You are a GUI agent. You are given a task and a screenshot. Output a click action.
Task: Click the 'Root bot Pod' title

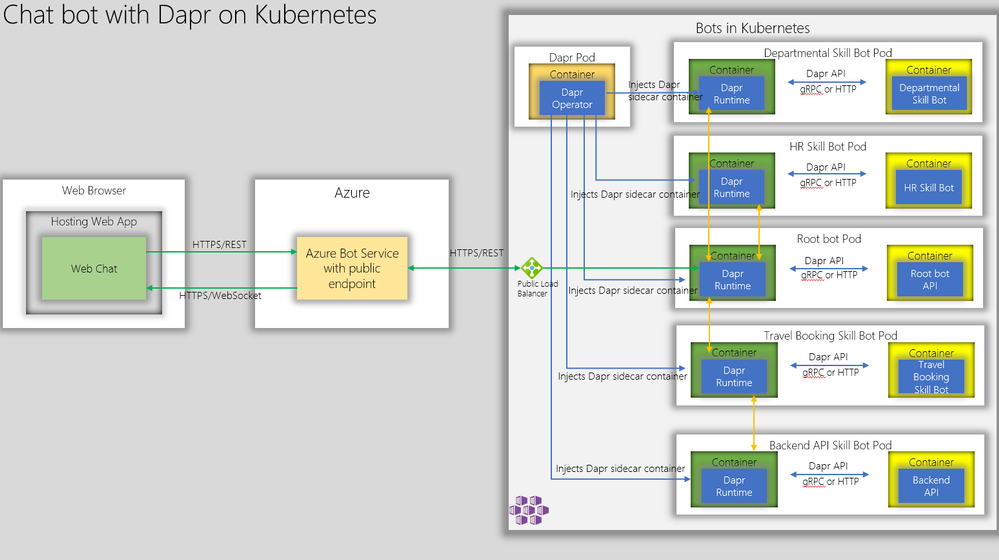tap(829, 239)
